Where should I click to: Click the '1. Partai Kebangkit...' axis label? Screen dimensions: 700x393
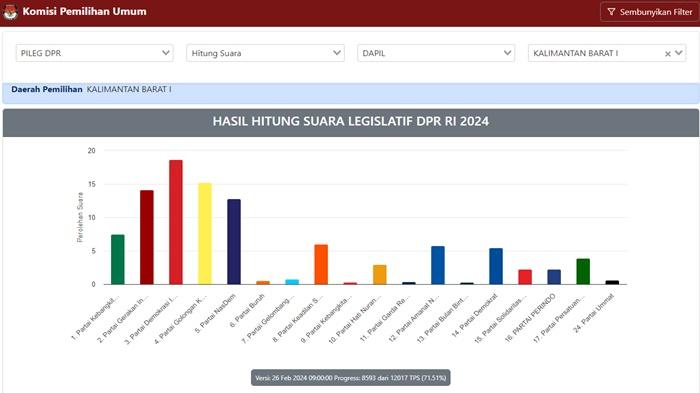click(95, 317)
